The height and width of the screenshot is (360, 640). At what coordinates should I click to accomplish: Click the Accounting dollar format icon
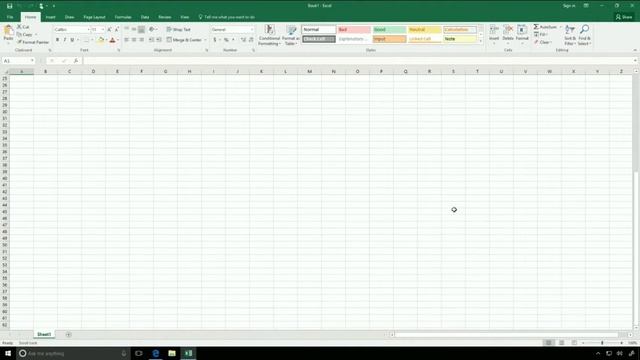pyautogui.click(x=215, y=40)
